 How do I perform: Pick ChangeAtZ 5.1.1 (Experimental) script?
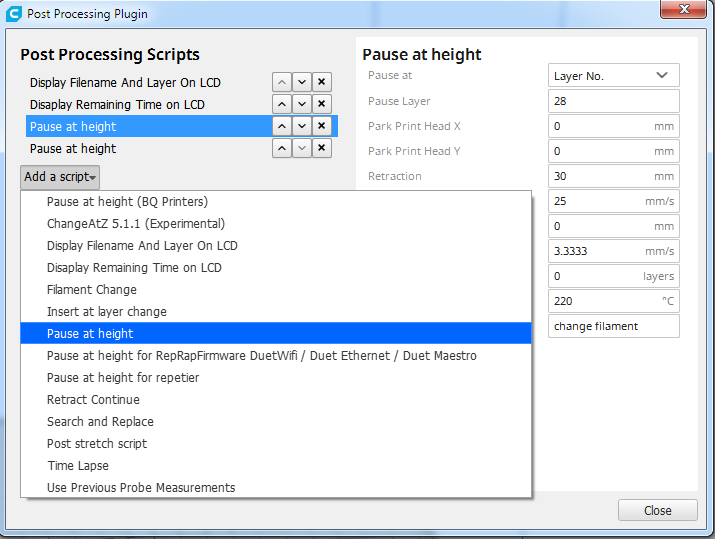136,224
